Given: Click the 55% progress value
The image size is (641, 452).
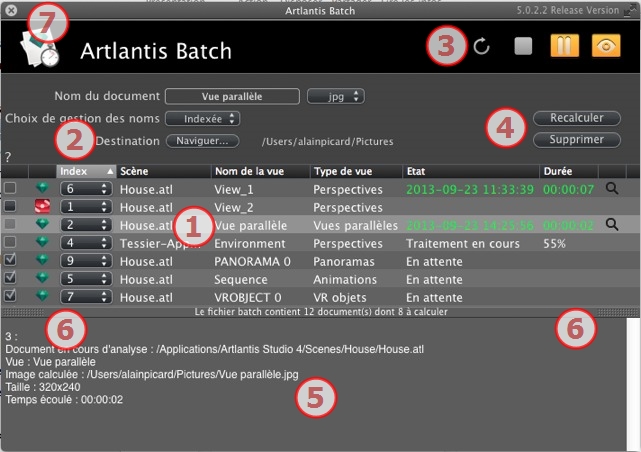Looking at the screenshot, I should point(554,244).
